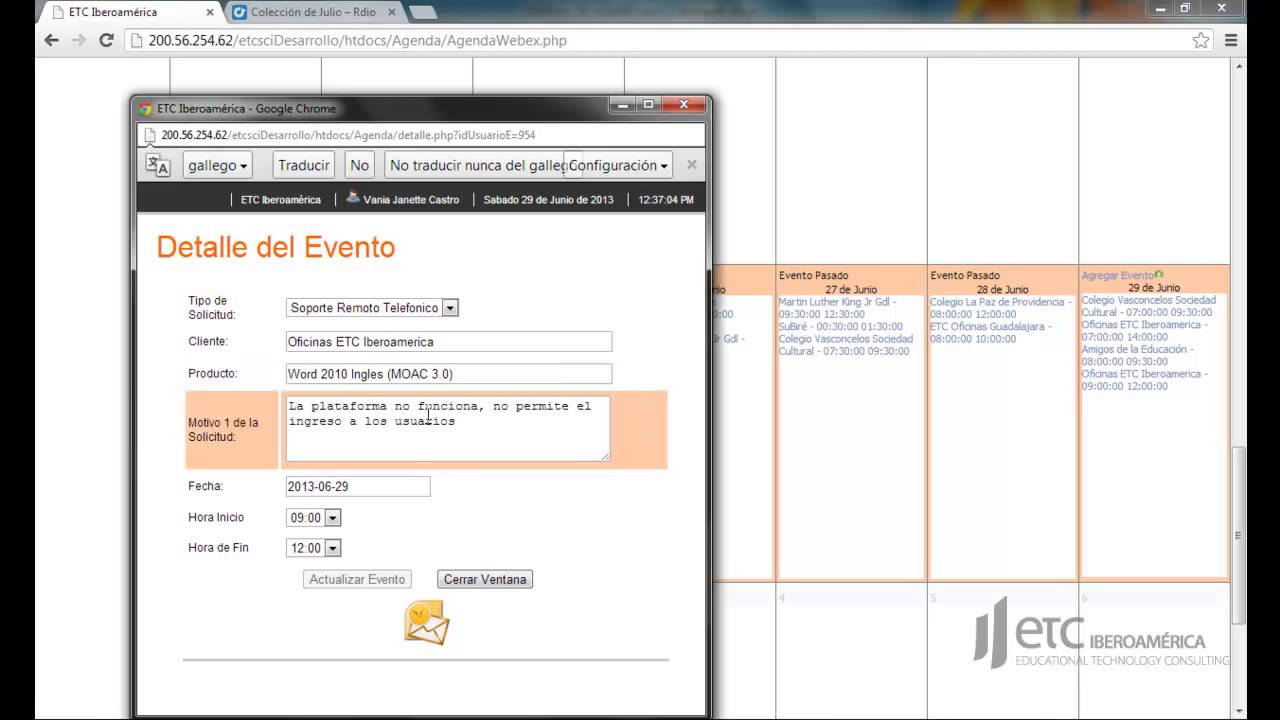The height and width of the screenshot is (720, 1280).
Task: Click Oficinas ETC Iberoamerica 09:00:00 12:00:00 event
Action: click(x=1144, y=380)
